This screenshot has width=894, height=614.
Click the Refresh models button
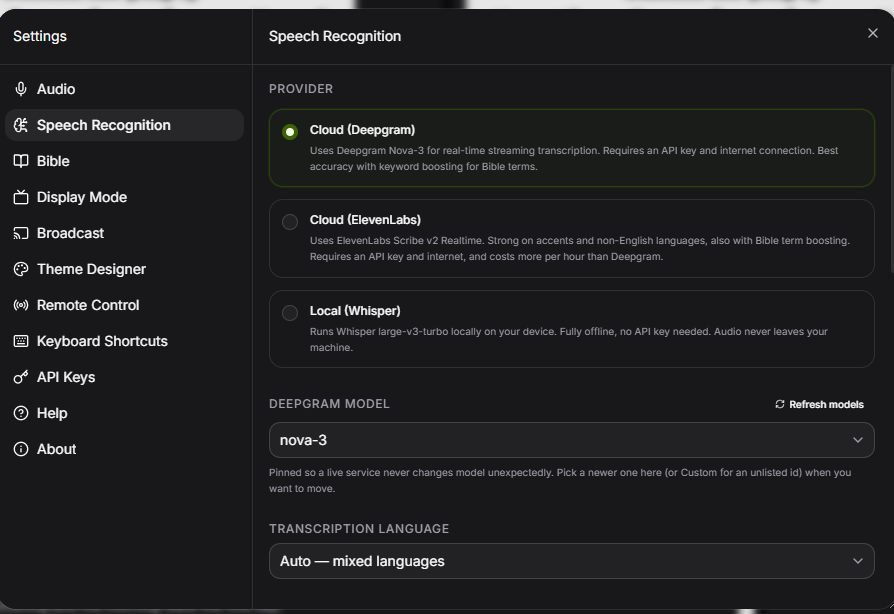tap(819, 404)
